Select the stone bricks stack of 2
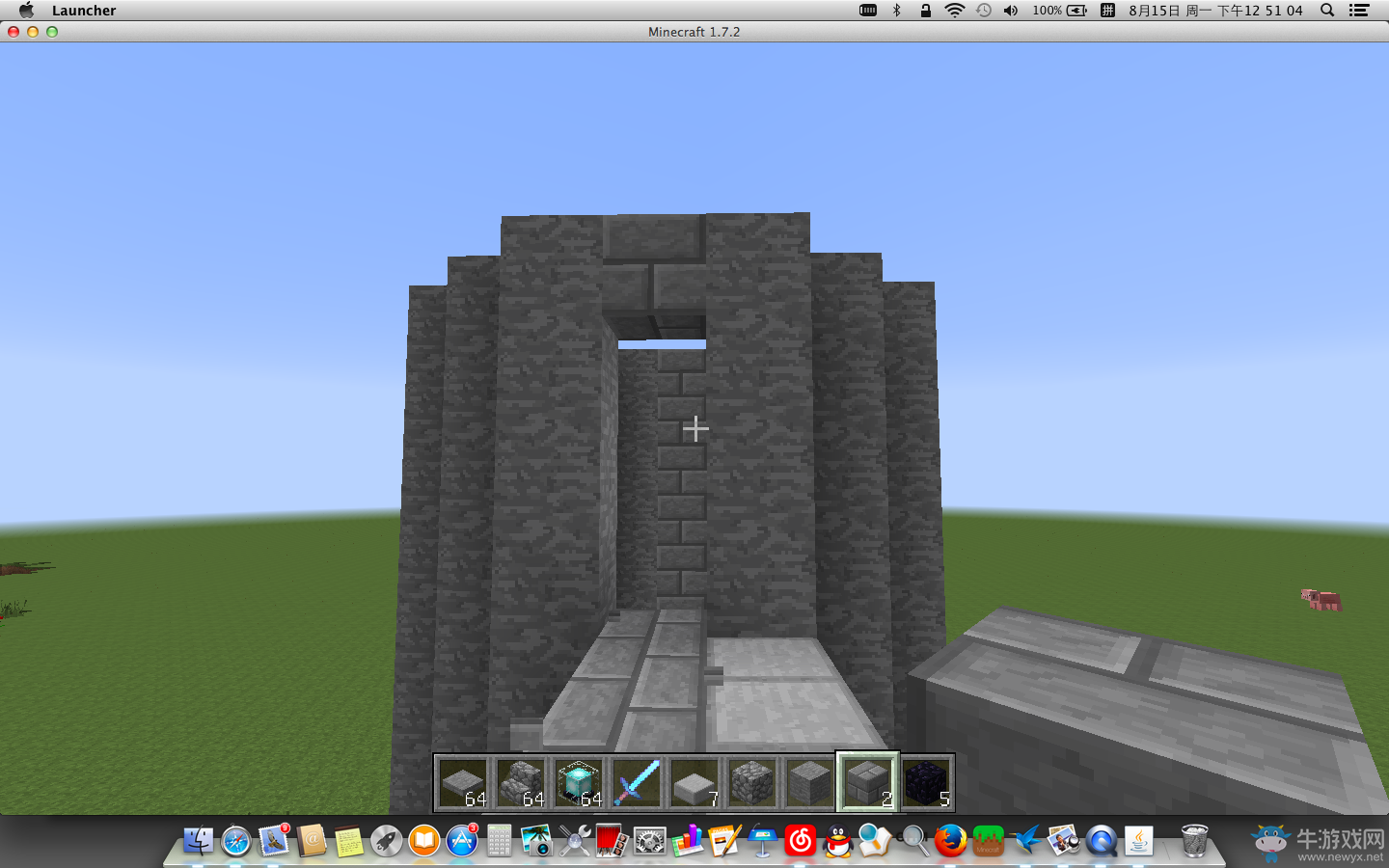Viewport: 1389px width, 868px height. click(868, 782)
